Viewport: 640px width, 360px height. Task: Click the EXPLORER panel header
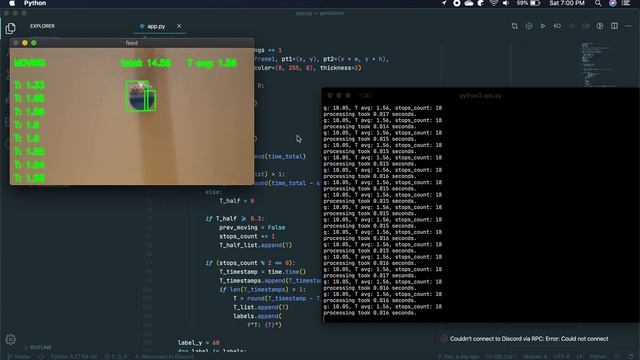(42, 26)
